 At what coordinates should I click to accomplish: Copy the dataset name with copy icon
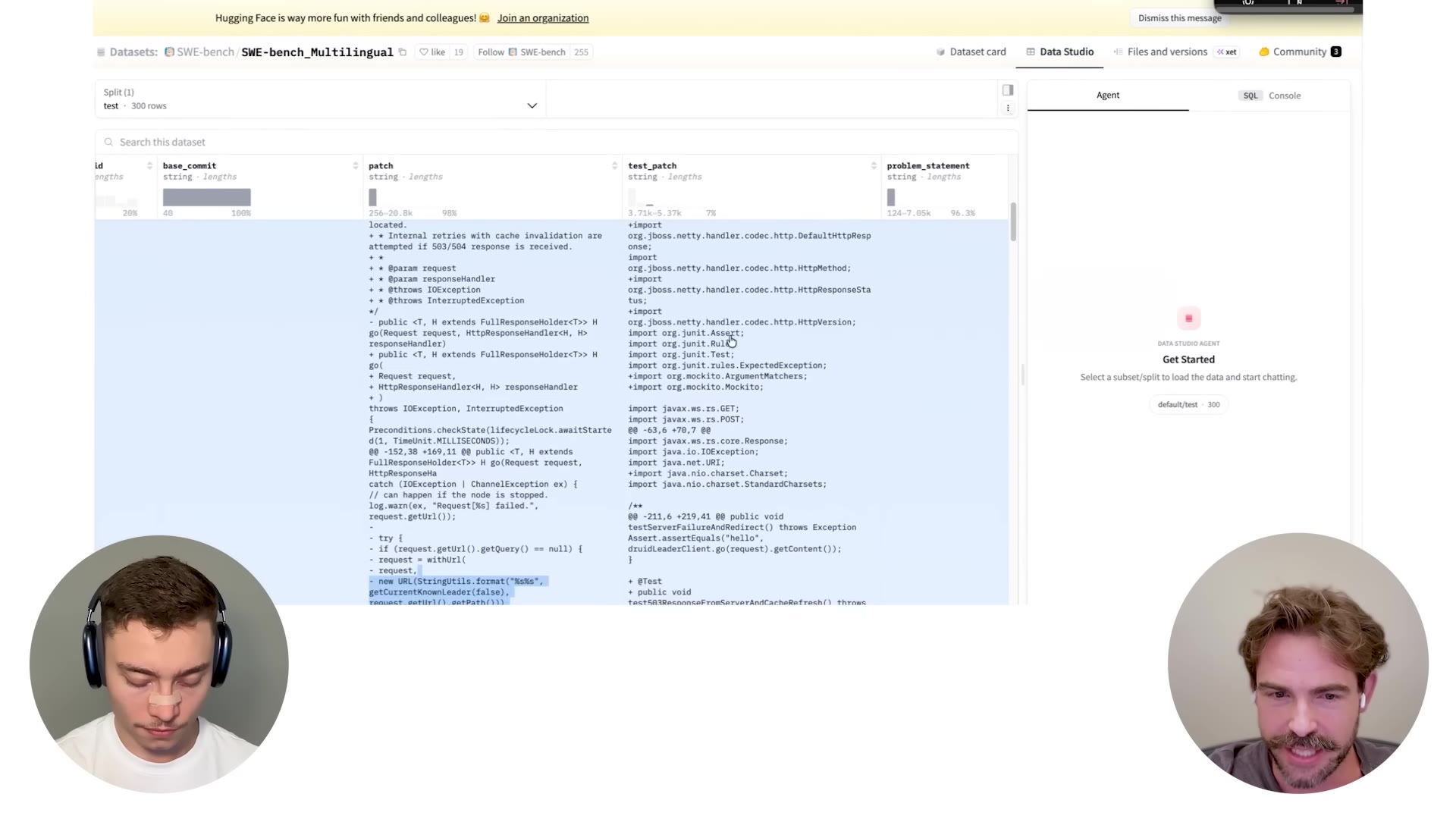(403, 52)
